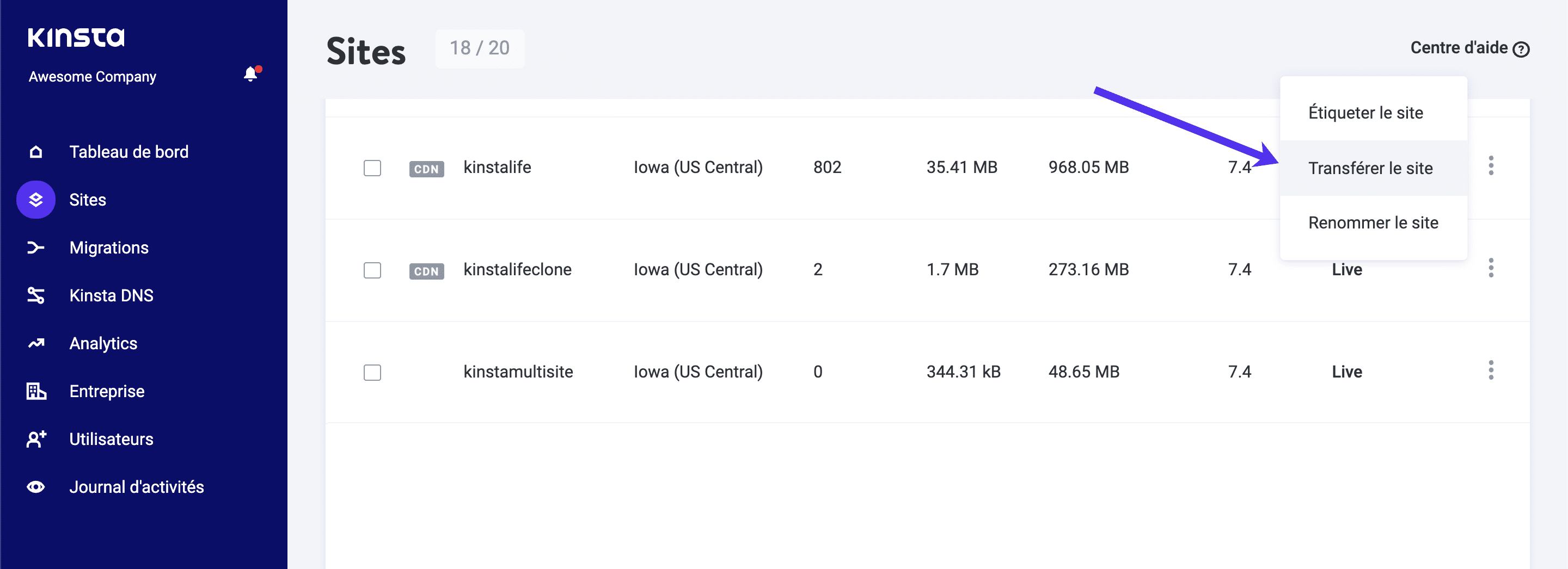Open the three-dot menu for kinstalife

click(x=1491, y=165)
